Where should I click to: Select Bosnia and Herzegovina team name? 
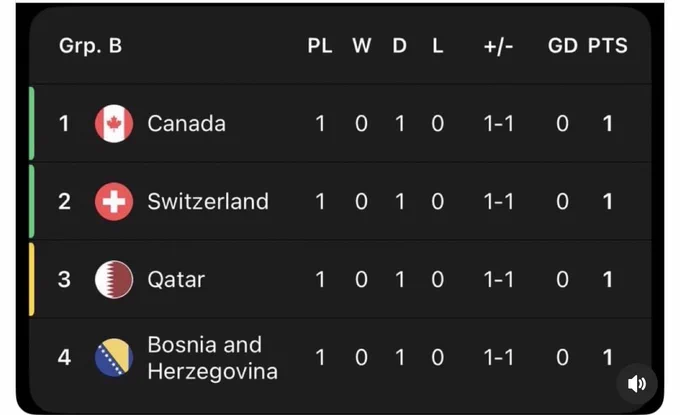coord(212,358)
